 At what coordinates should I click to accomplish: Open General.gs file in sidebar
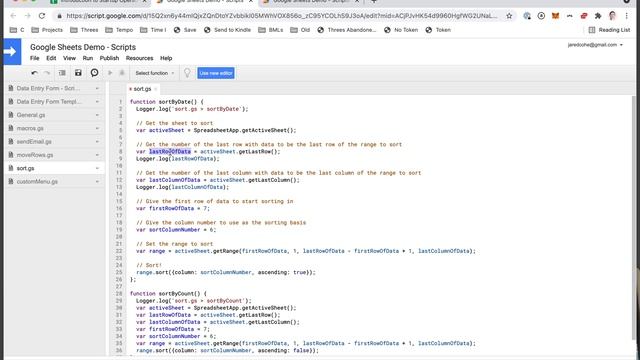[31, 115]
